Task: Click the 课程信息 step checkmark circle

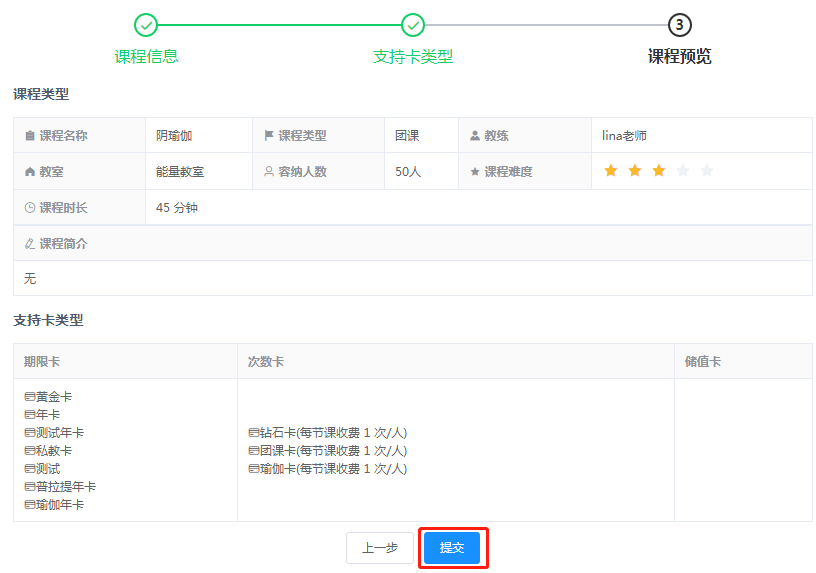Action: point(146,25)
